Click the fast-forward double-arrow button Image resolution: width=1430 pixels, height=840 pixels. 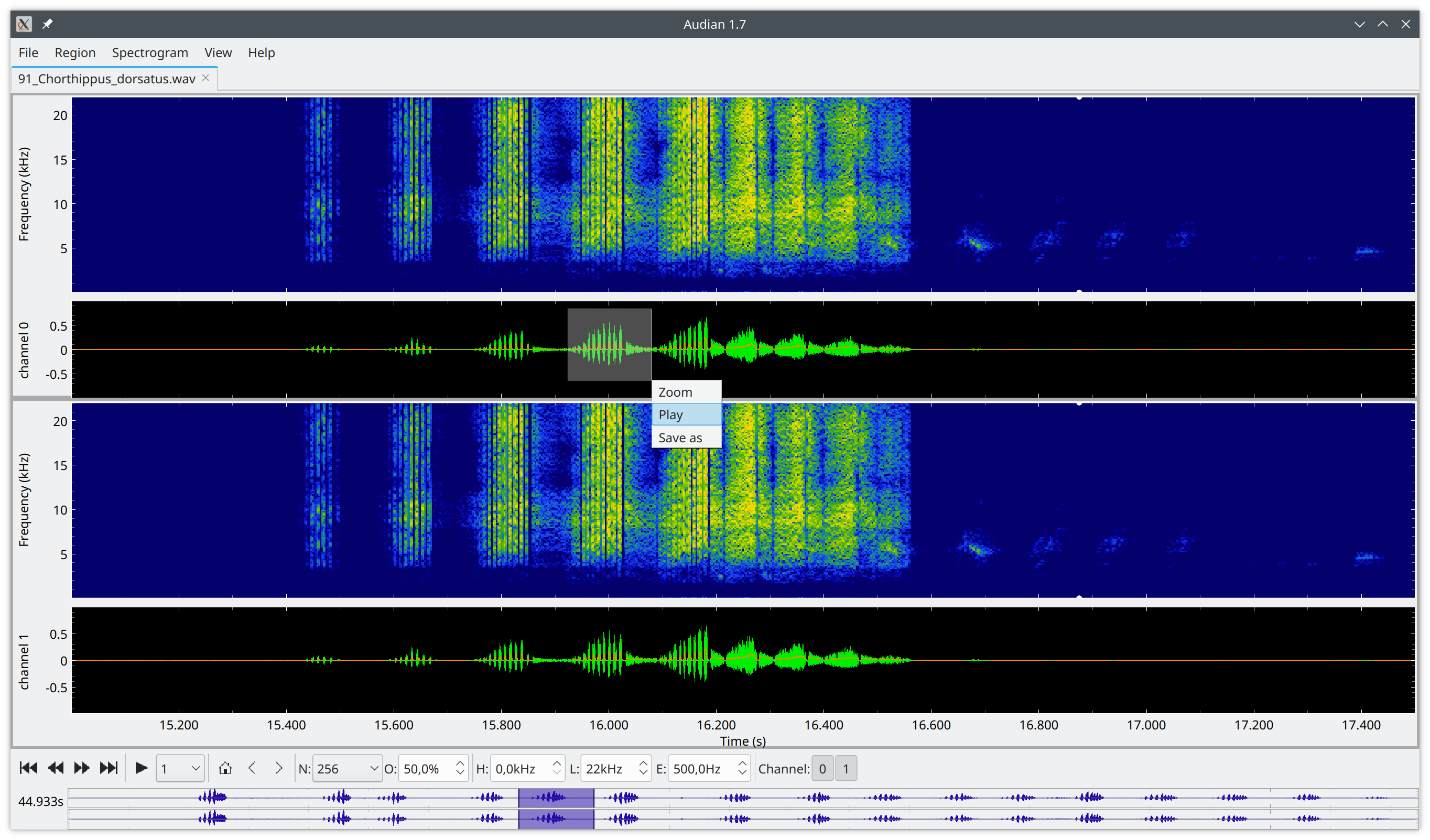coord(82,768)
